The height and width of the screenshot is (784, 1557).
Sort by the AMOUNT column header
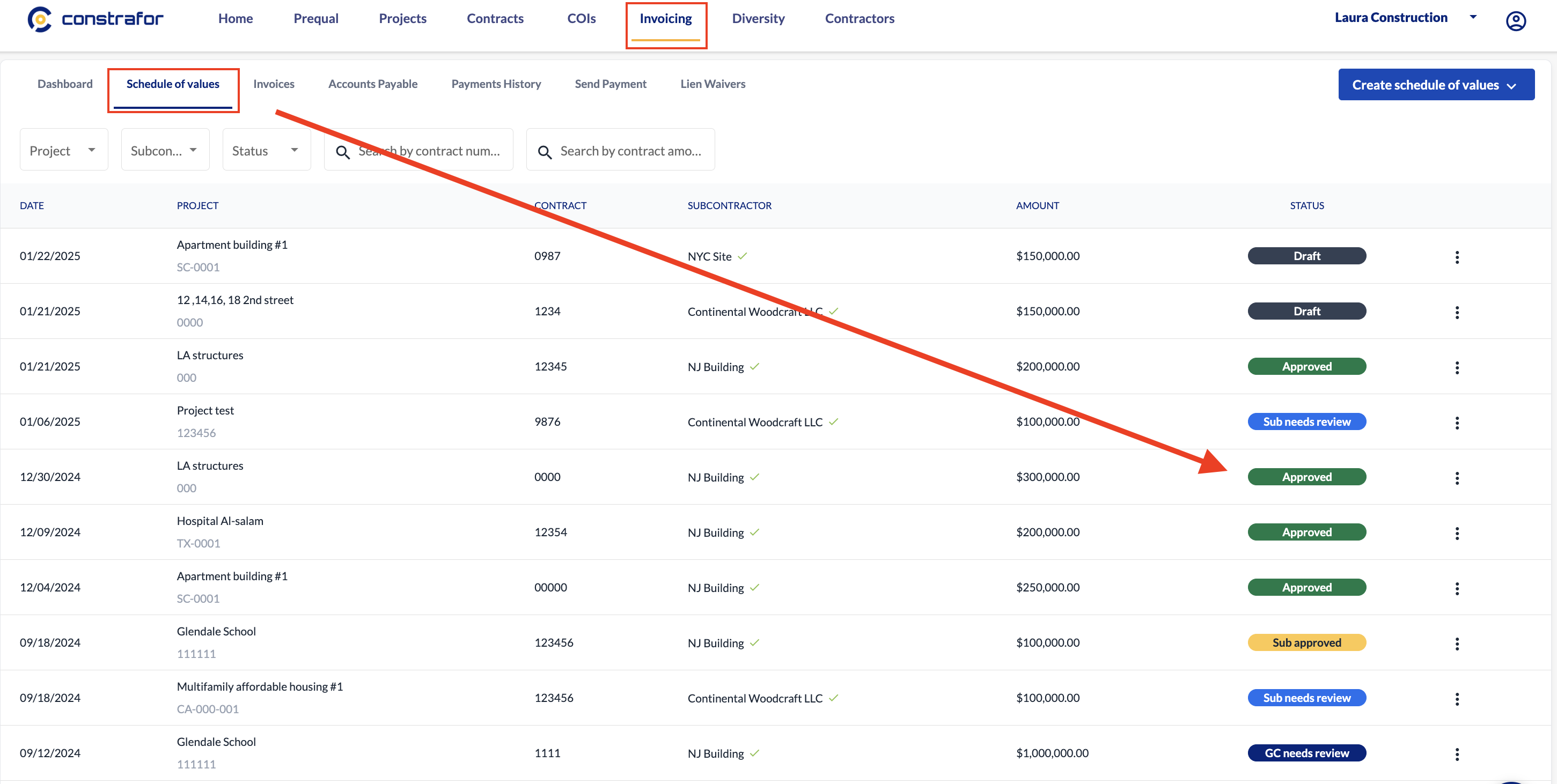coord(1037,206)
